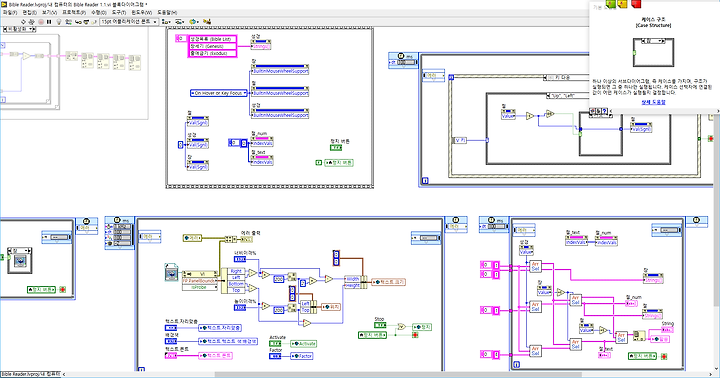Toggle the lock on the Context Help window
720x378 pixels.
[x=598, y=111]
